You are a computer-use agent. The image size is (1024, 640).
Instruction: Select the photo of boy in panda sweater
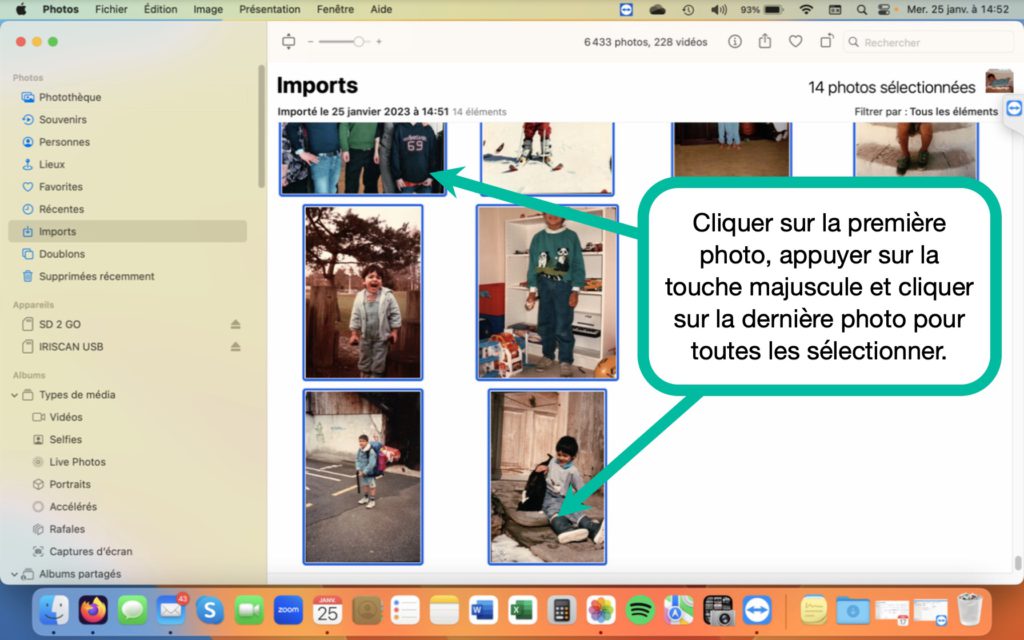point(547,292)
